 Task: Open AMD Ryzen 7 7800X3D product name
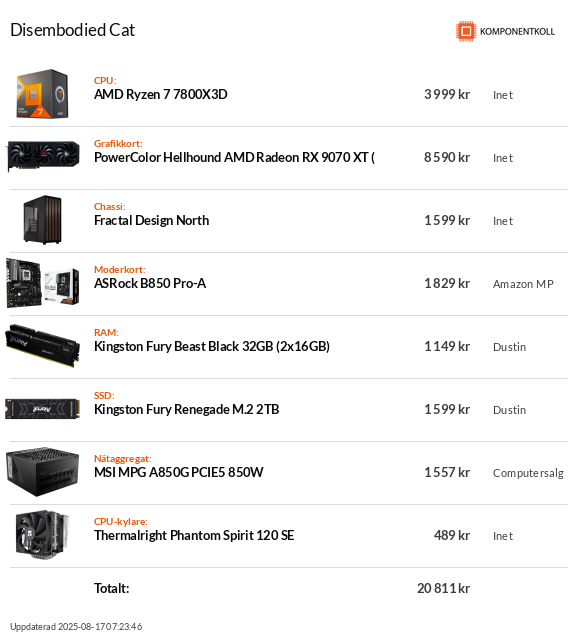coord(161,94)
